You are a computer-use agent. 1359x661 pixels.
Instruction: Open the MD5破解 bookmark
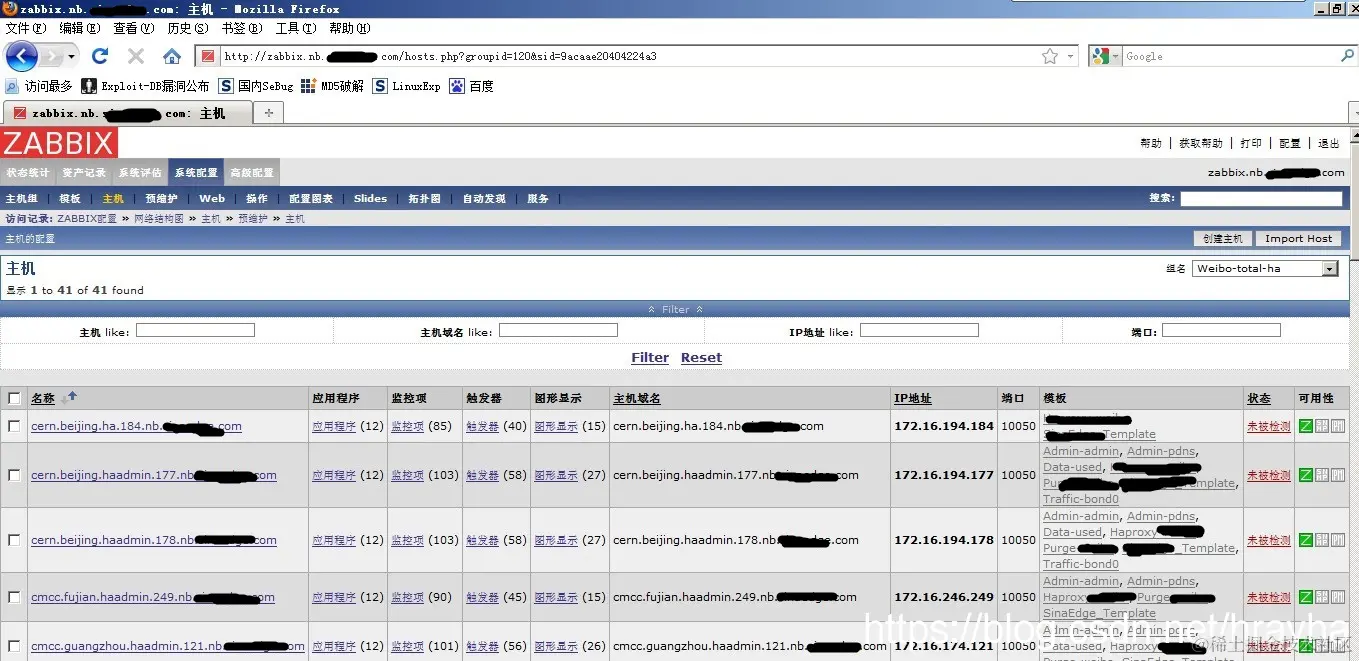[332, 86]
